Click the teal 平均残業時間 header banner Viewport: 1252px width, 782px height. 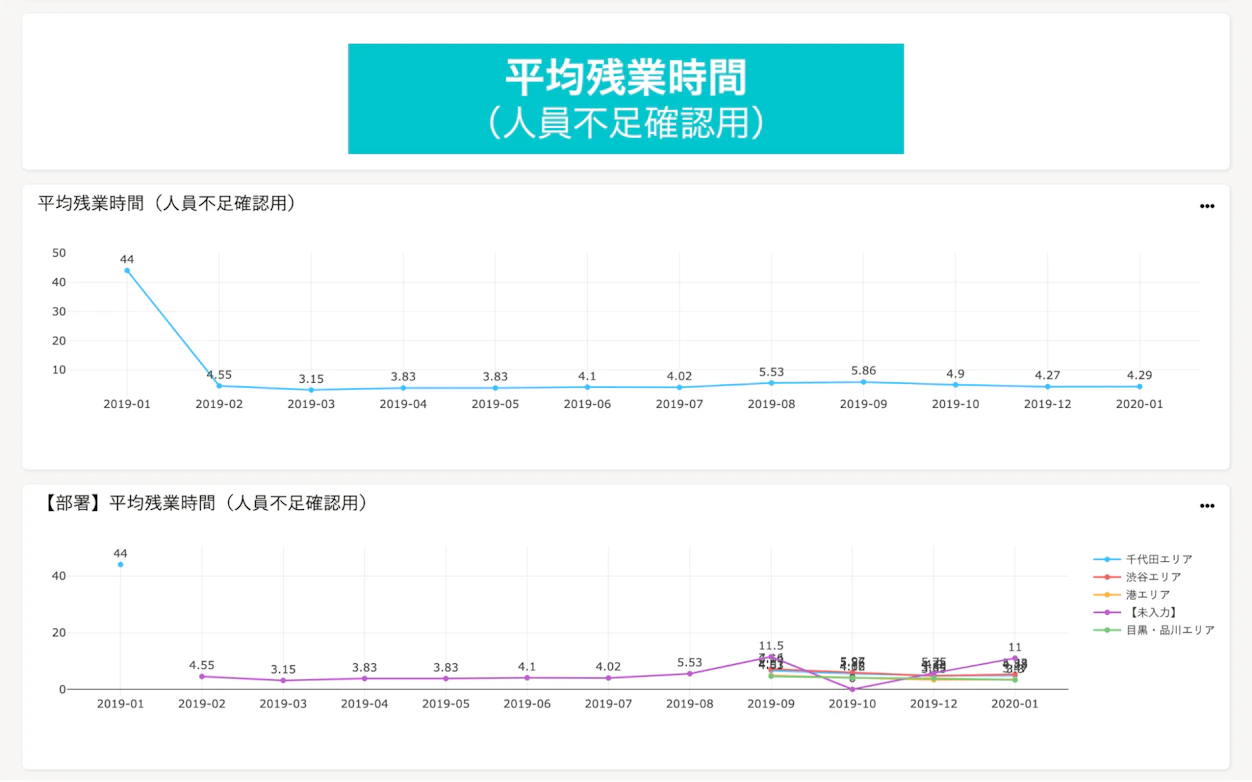[x=626, y=98]
